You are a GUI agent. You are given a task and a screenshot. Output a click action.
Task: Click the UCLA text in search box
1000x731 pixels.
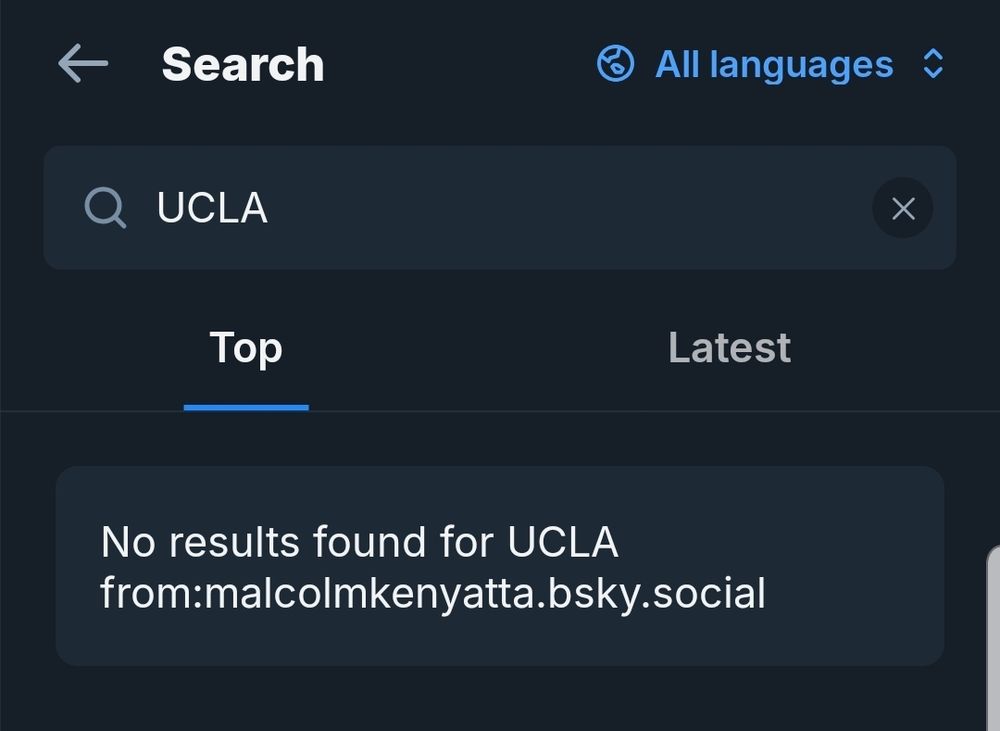pyautogui.click(x=212, y=208)
